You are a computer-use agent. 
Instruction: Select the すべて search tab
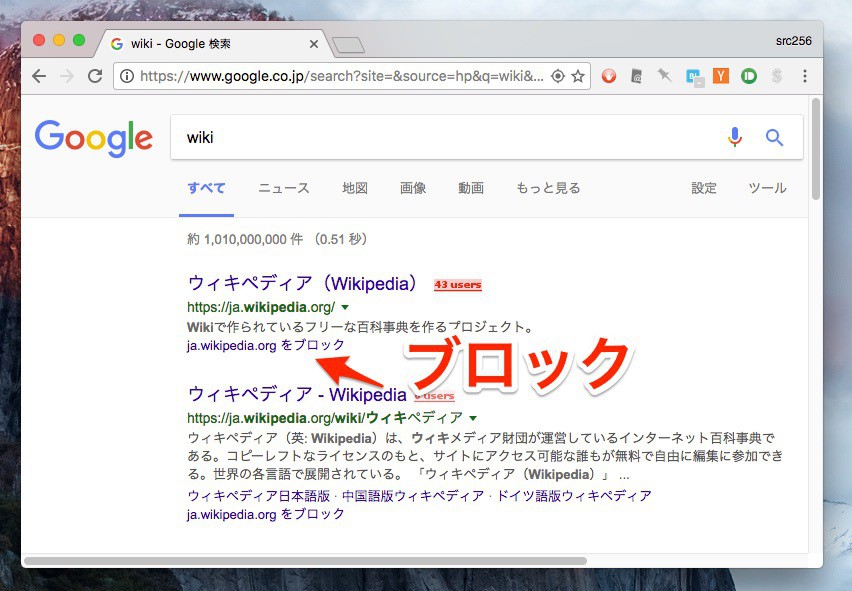tap(206, 188)
